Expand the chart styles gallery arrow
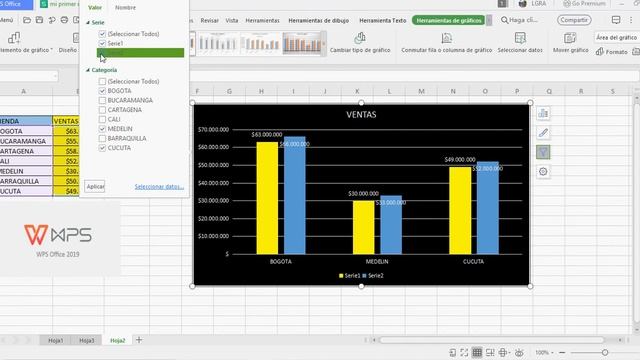This screenshot has height=360, width=640. pyautogui.click(x=324, y=42)
